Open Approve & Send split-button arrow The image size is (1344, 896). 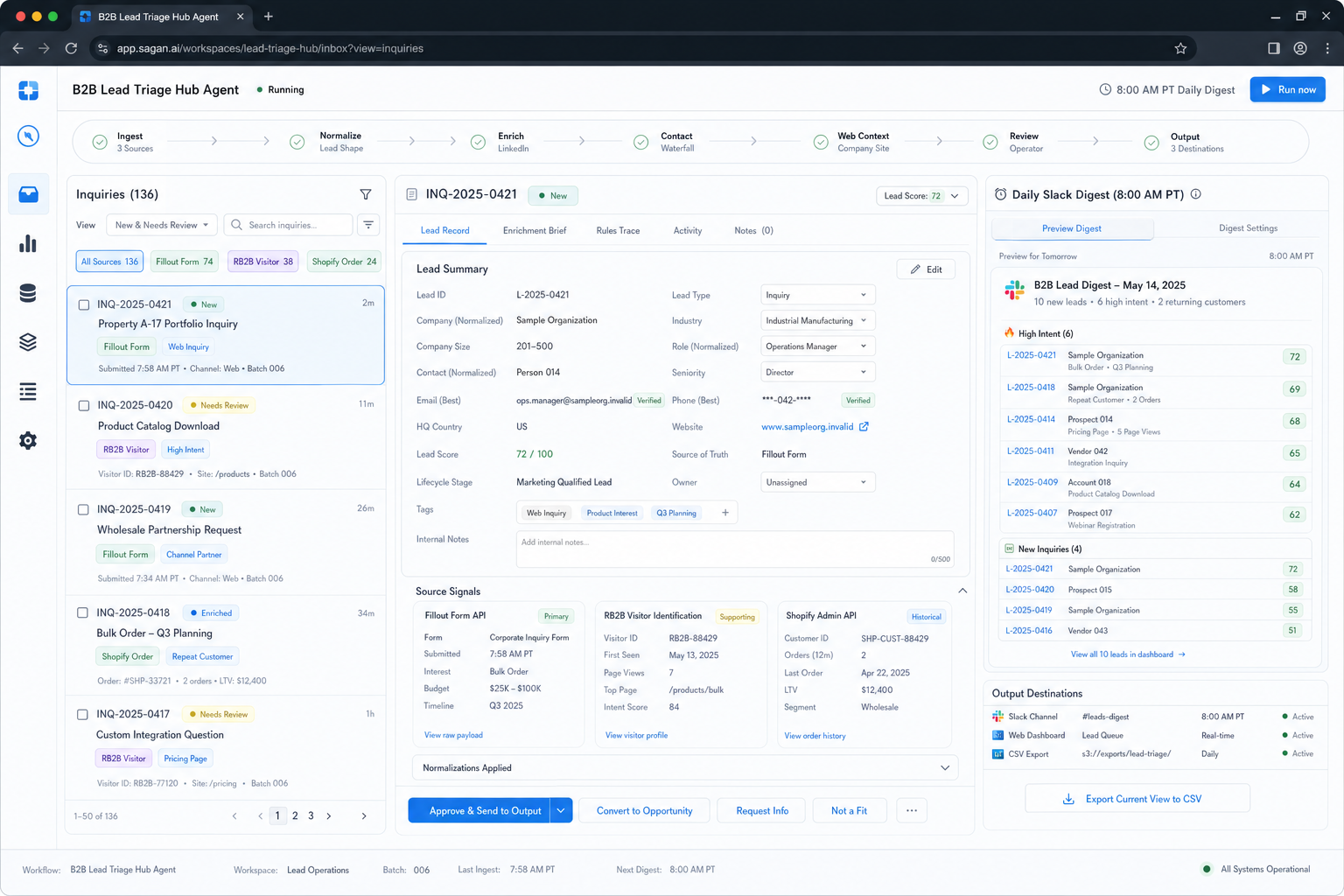(x=561, y=810)
